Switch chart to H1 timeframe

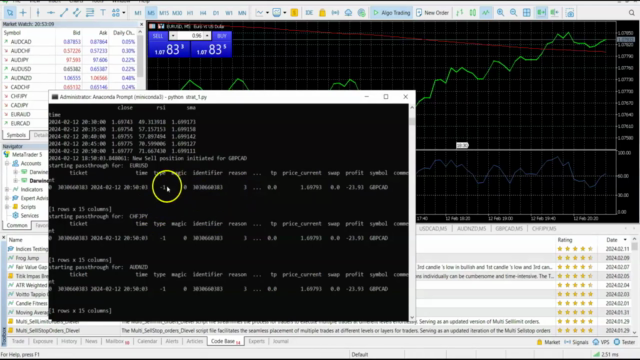click(x=190, y=13)
